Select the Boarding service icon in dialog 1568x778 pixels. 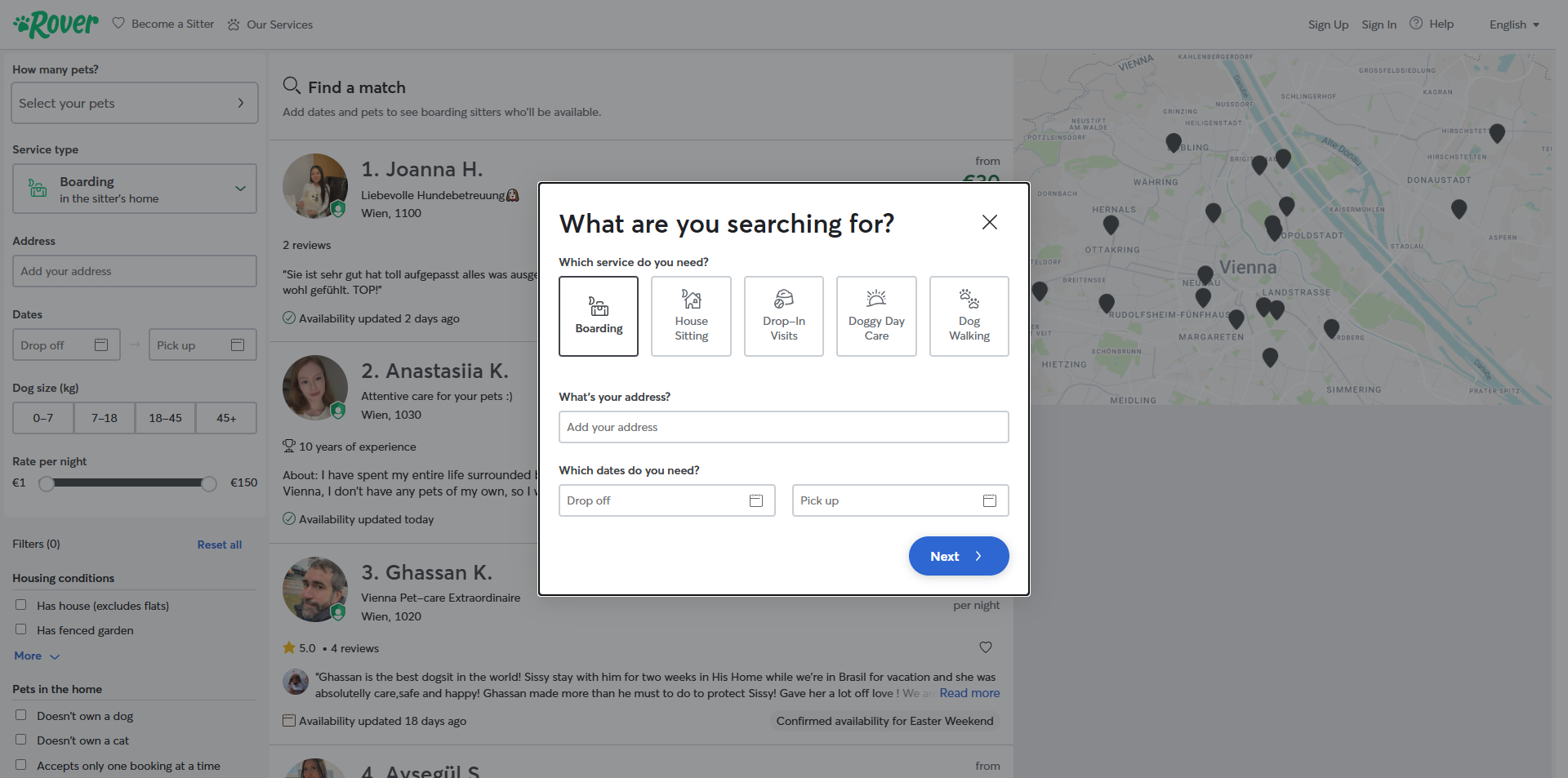(599, 307)
